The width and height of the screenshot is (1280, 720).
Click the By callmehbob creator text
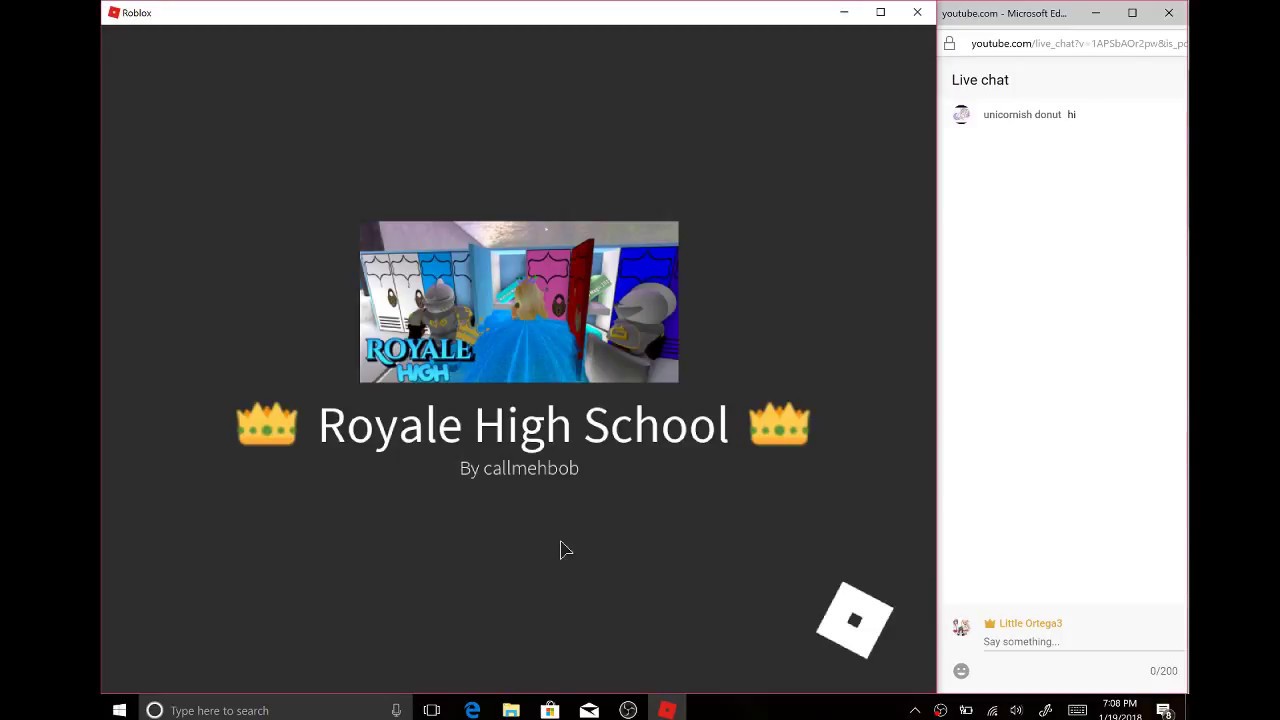(519, 468)
